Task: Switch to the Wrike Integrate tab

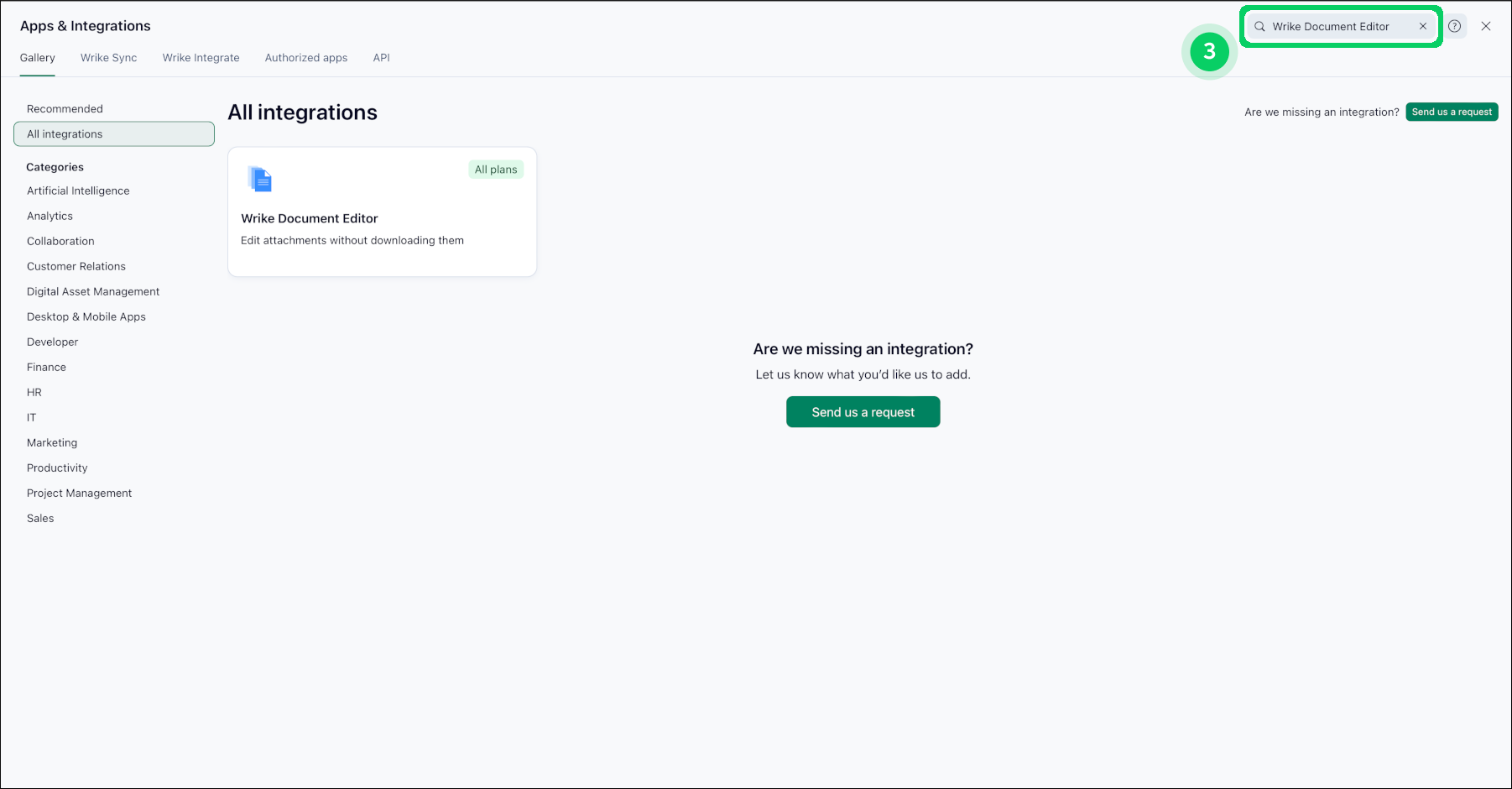Action: pos(201,58)
